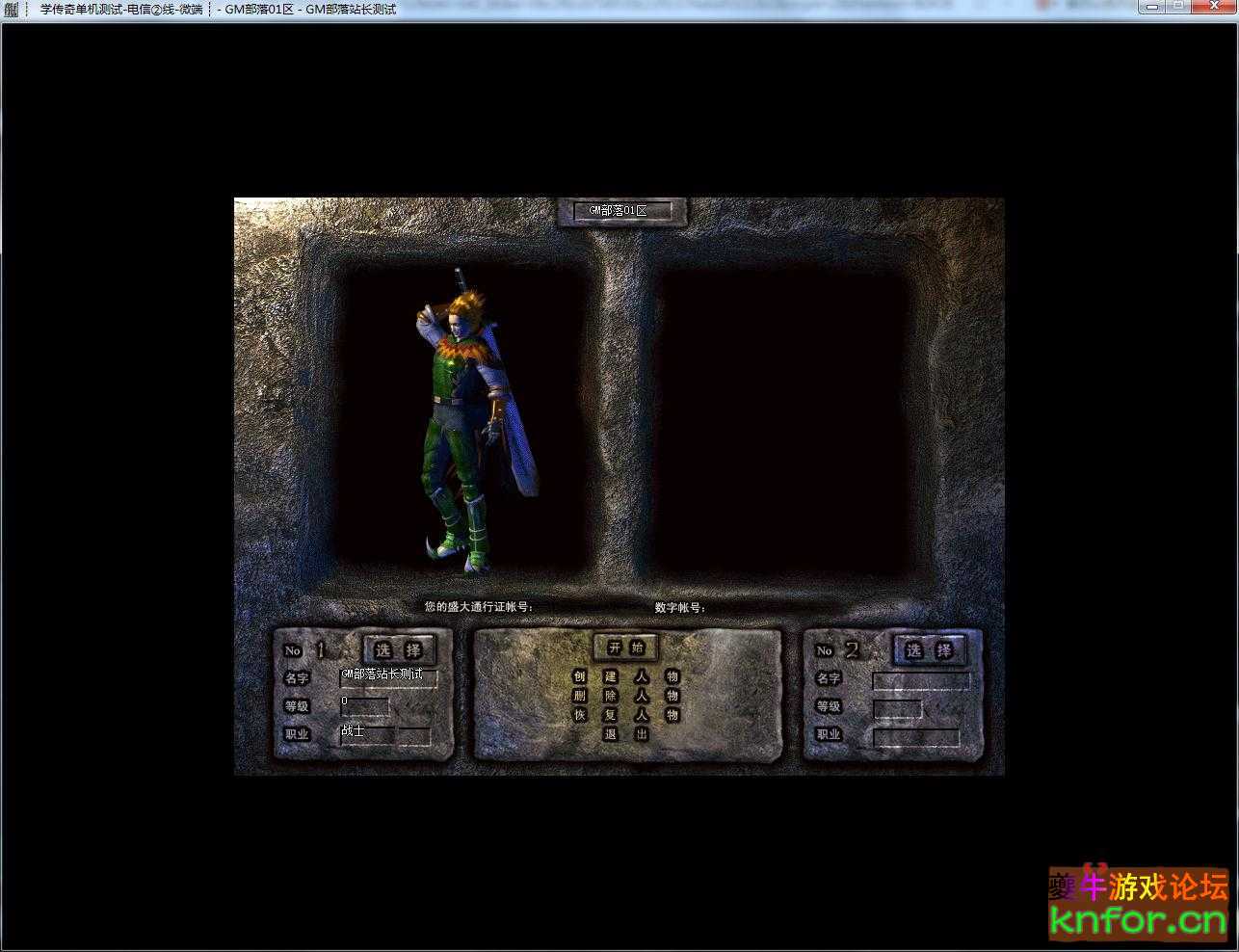
Task: Click the empty 职业 field of slot 2
Action: pyautogui.click(x=916, y=737)
